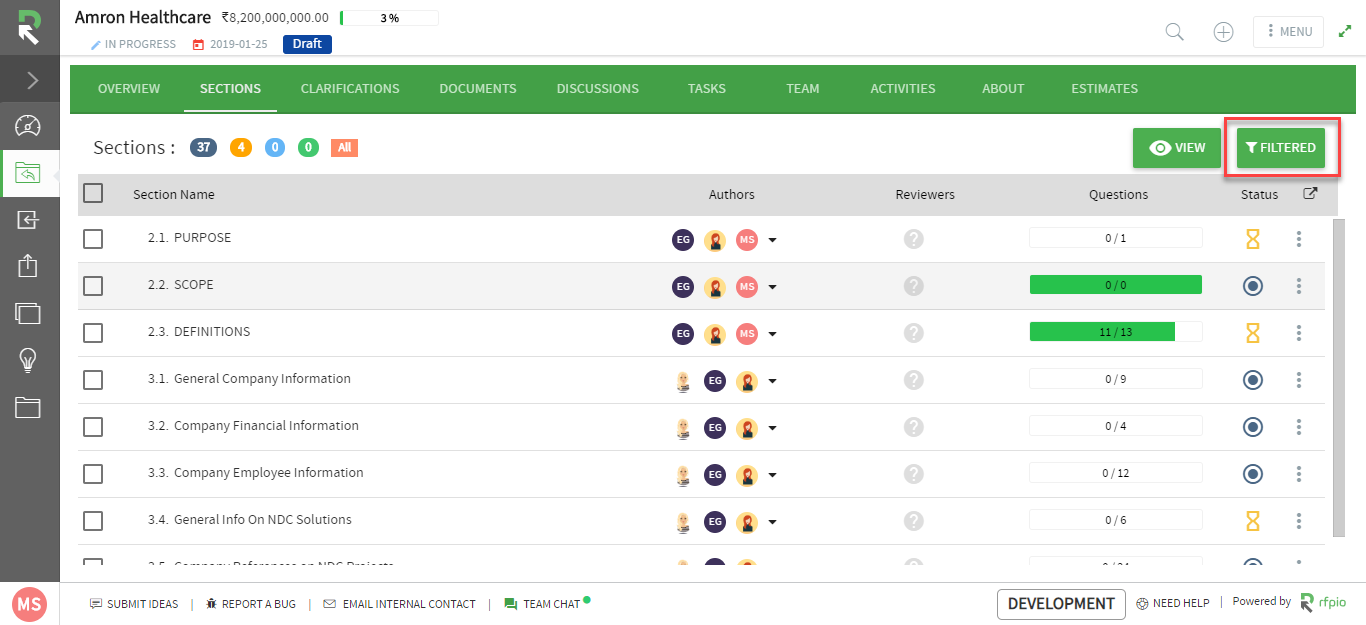Screen dimensions: 1366x625
Task: Go to the DISCUSSIONS tab
Action: tap(598, 89)
